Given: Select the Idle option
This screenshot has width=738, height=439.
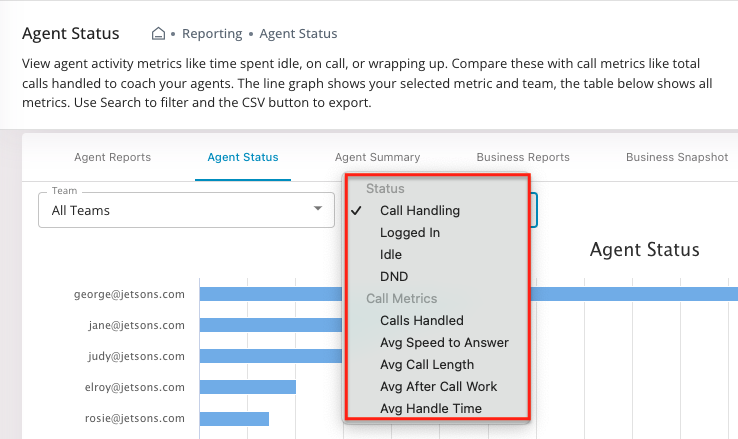Looking at the screenshot, I should click(x=391, y=255).
